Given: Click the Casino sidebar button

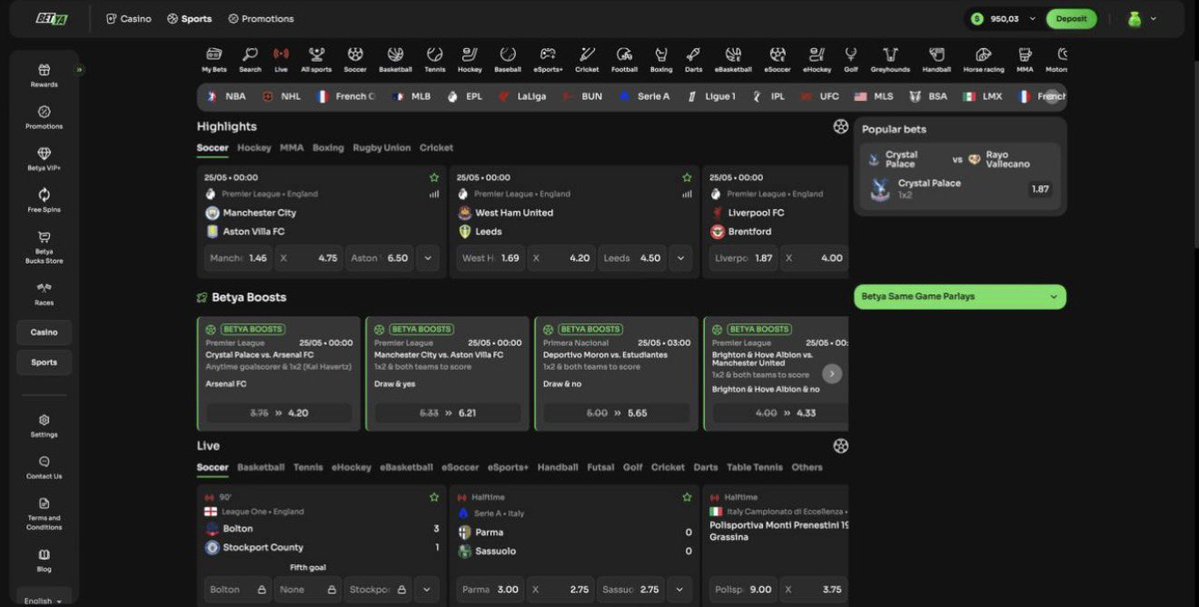Looking at the screenshot, I should [44, 333].
